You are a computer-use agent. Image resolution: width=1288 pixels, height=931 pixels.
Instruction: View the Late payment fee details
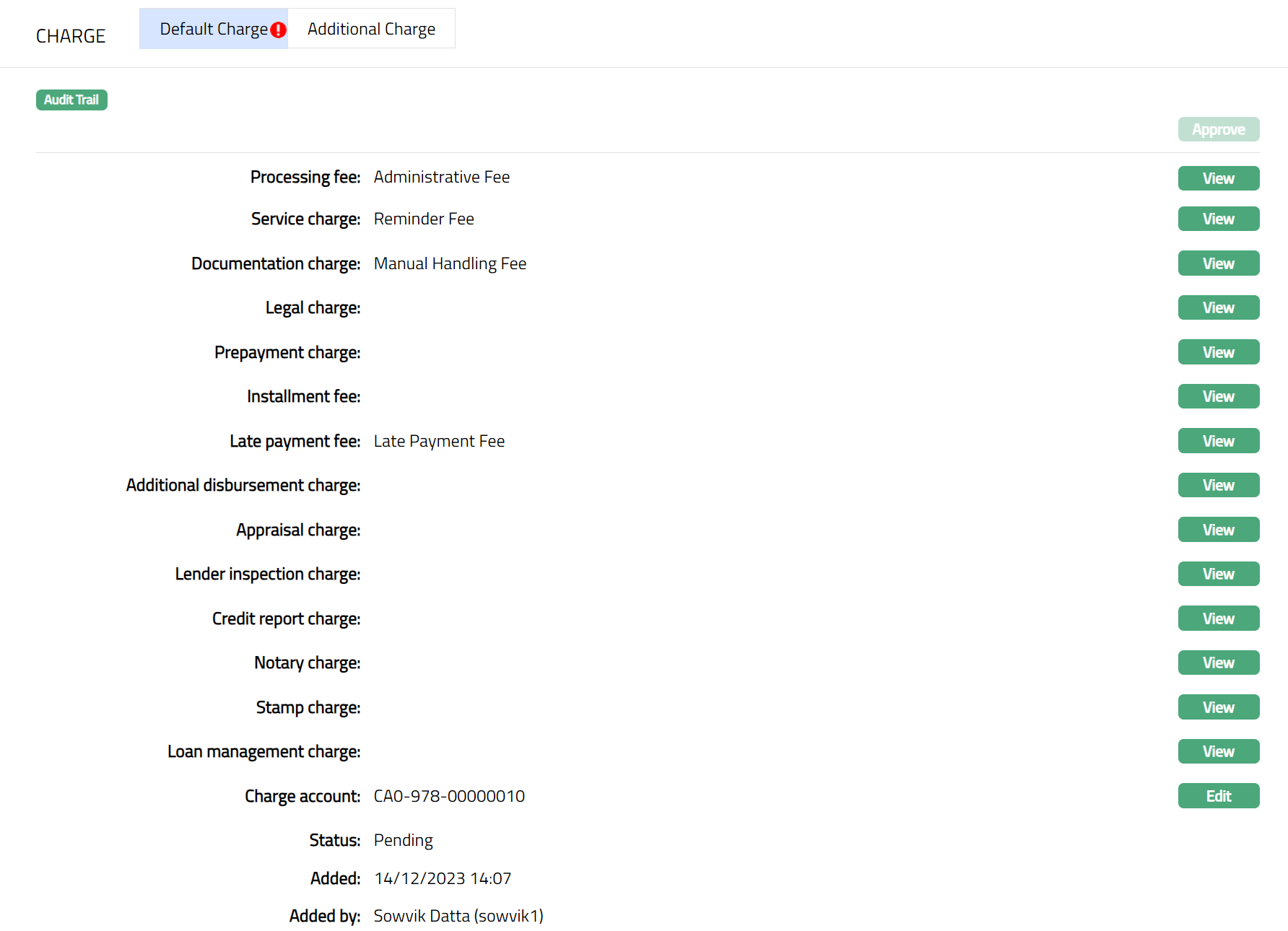click(1218, 441)
